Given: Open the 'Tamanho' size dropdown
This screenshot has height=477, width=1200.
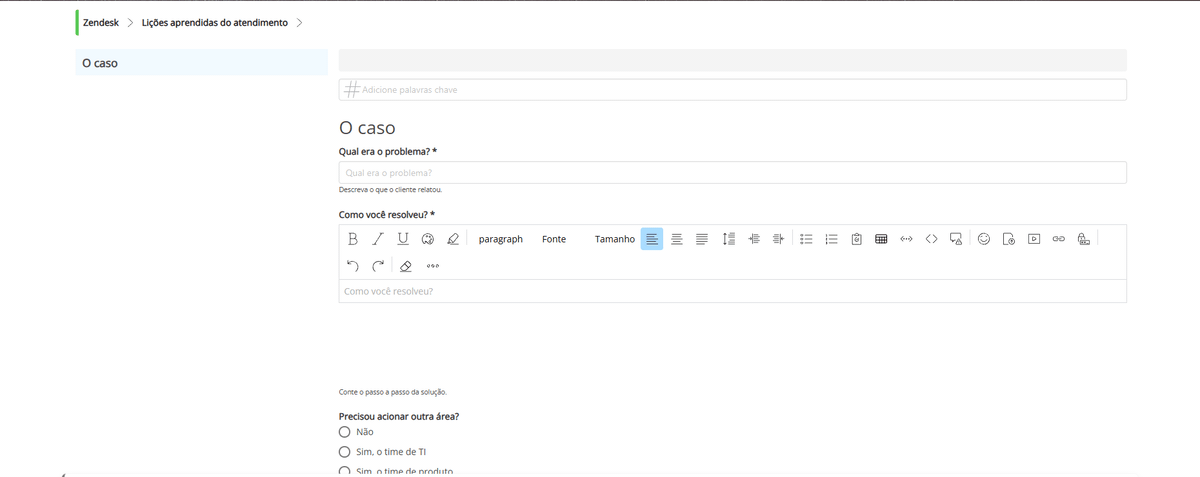Looking at the screenshot, I should [614, 239].
